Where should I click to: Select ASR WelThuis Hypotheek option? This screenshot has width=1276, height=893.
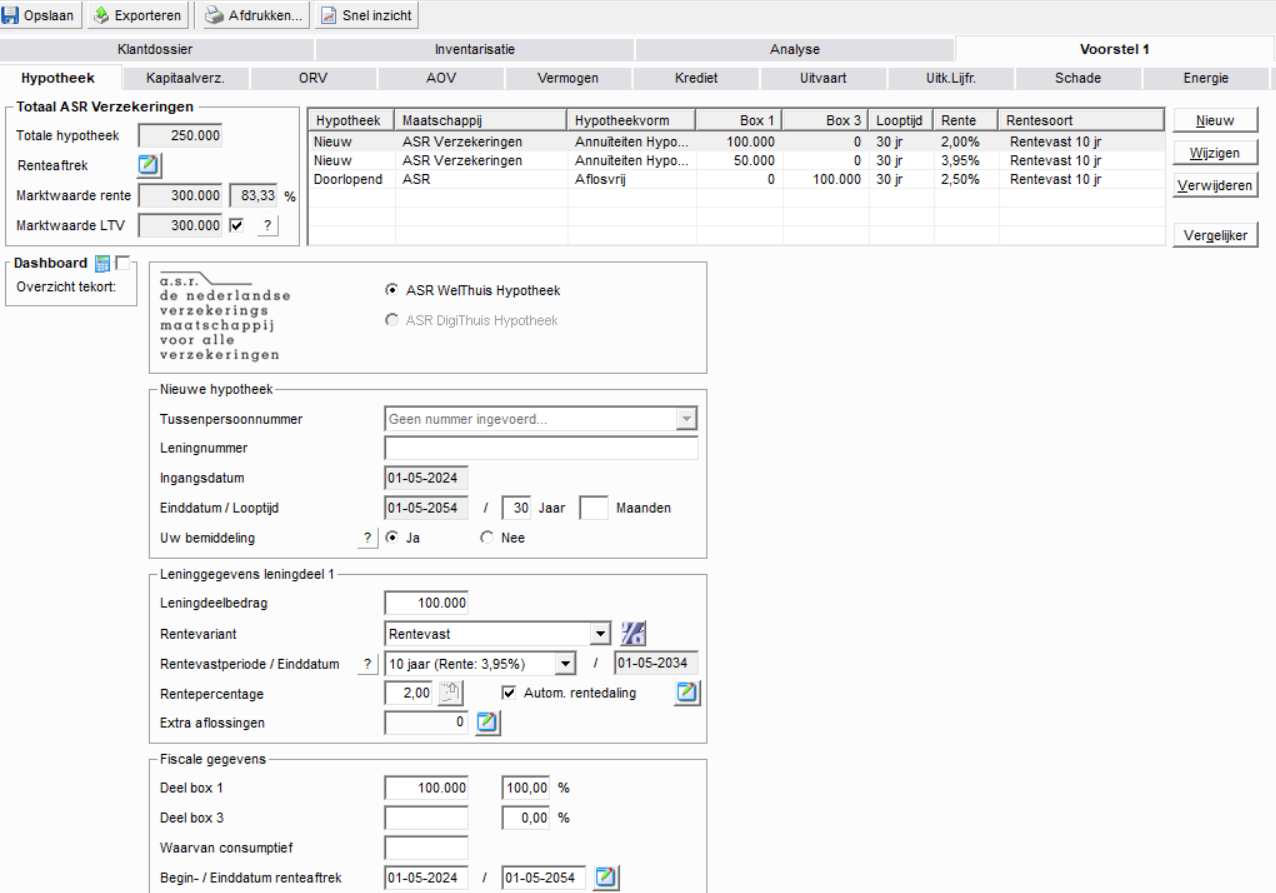pyautogui.click(x=392, y=291)
